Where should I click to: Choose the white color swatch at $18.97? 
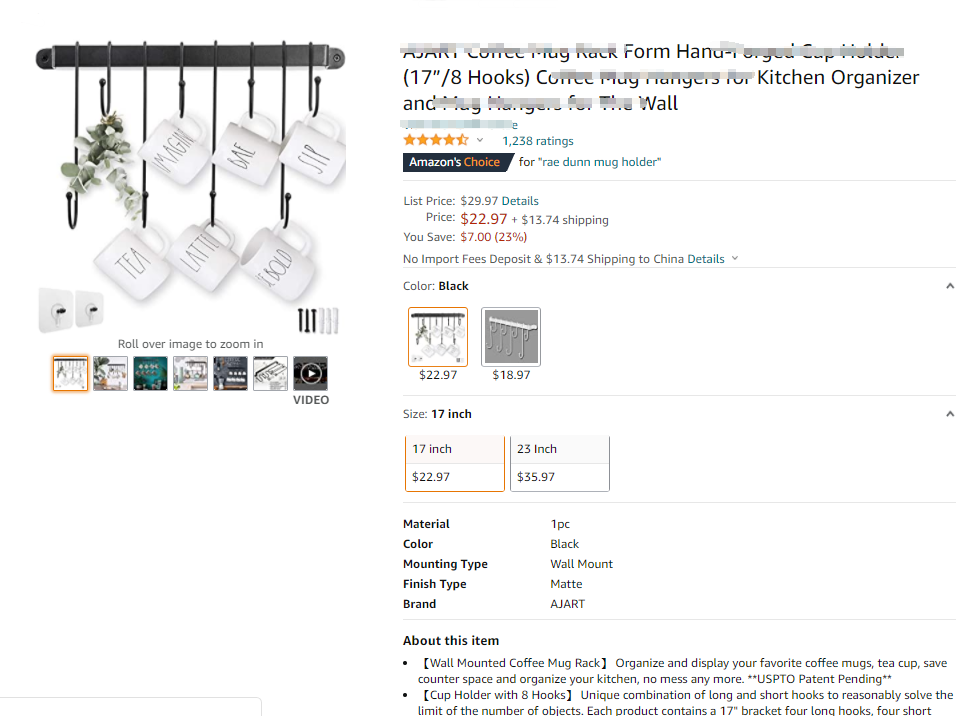[x=511, y=337]
